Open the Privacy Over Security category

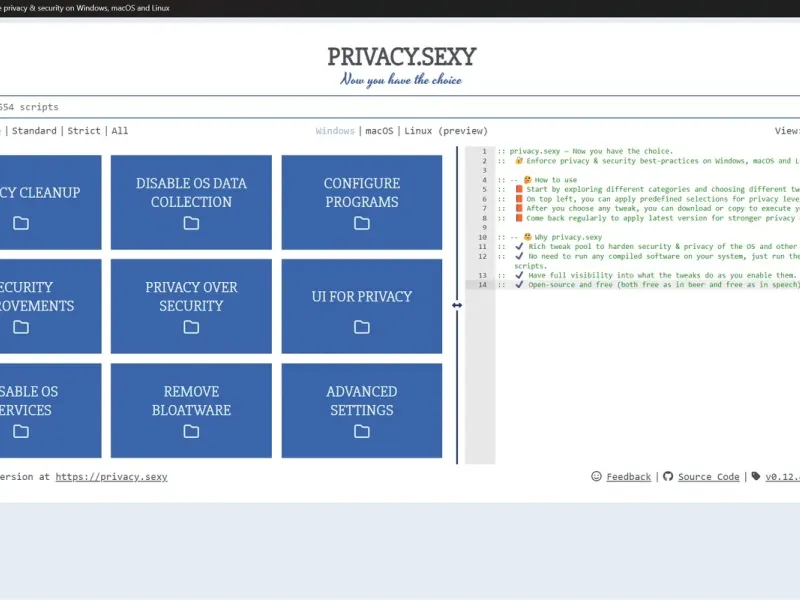click(191, 306)
